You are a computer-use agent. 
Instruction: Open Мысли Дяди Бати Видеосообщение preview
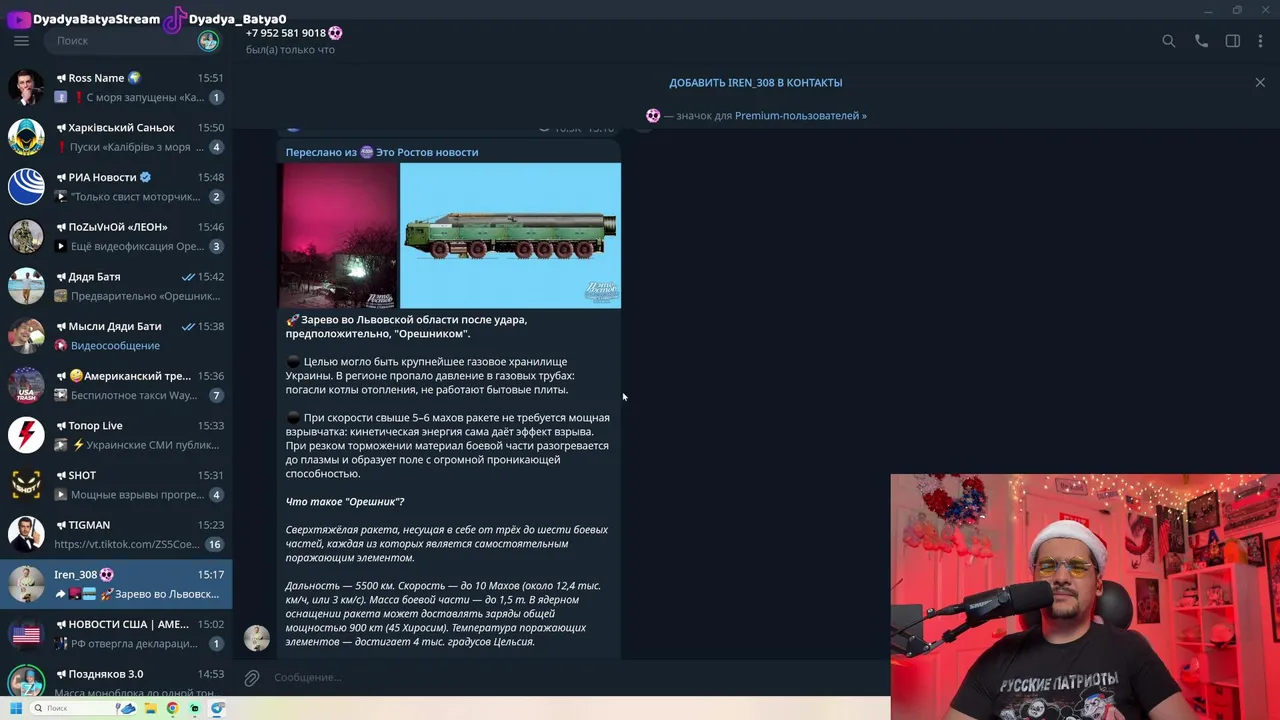[x=115, y=346]
